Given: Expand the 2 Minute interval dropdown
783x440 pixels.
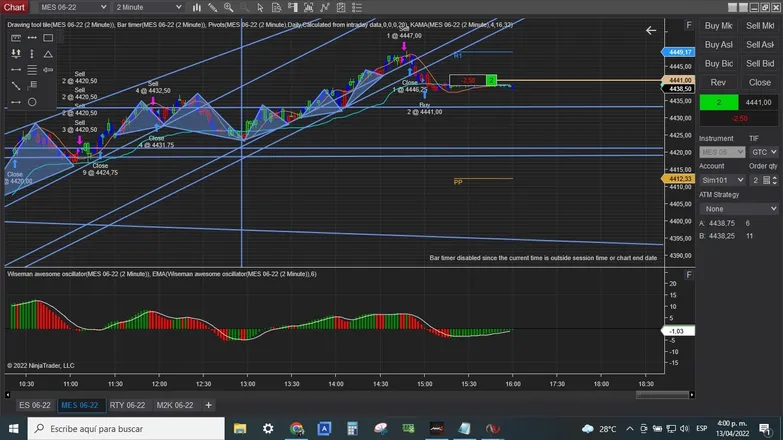Looking at the screenshot, I should click(x=149, y=7).
